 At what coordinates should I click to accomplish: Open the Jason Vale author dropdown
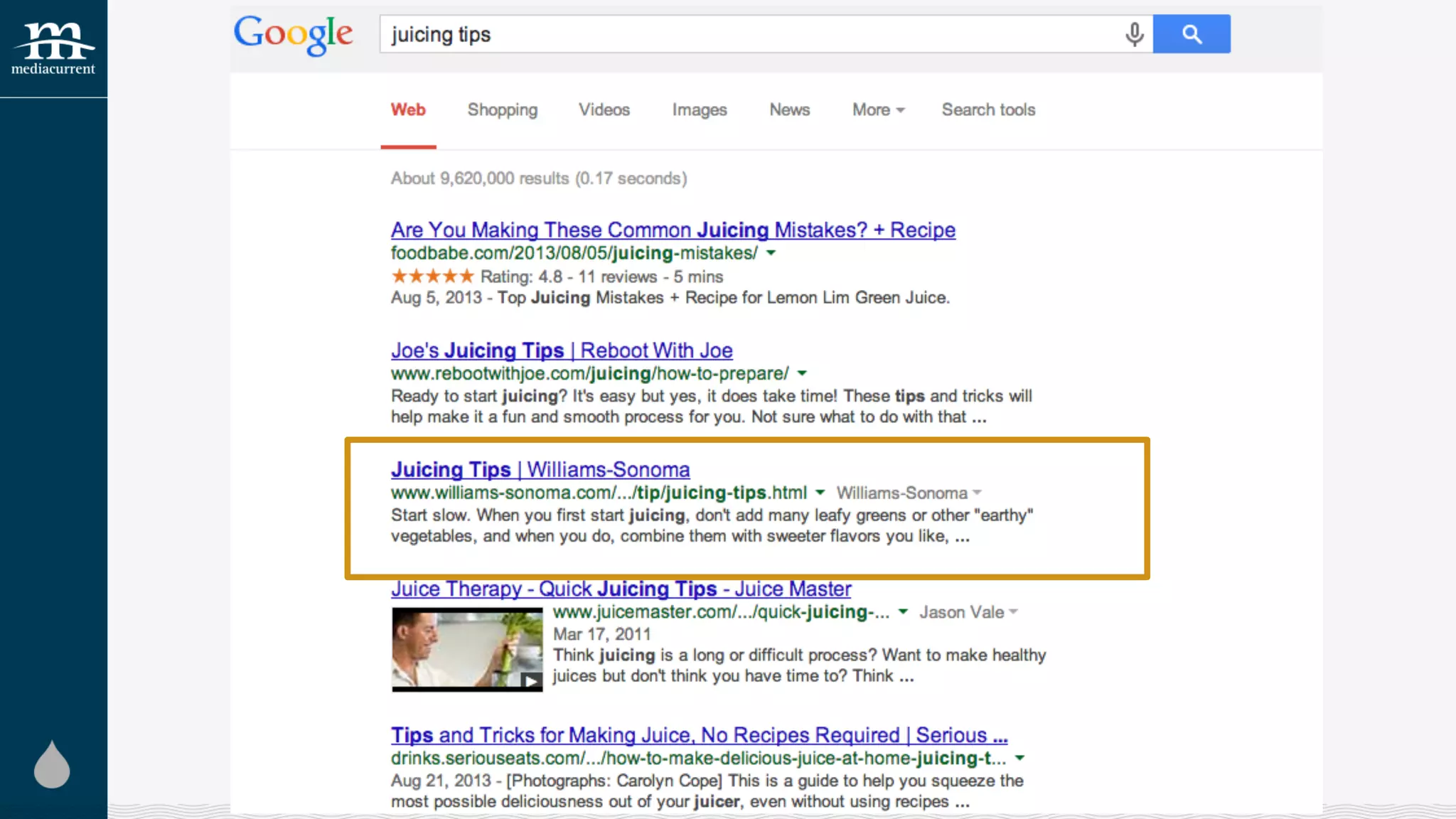pos(1013,612)
